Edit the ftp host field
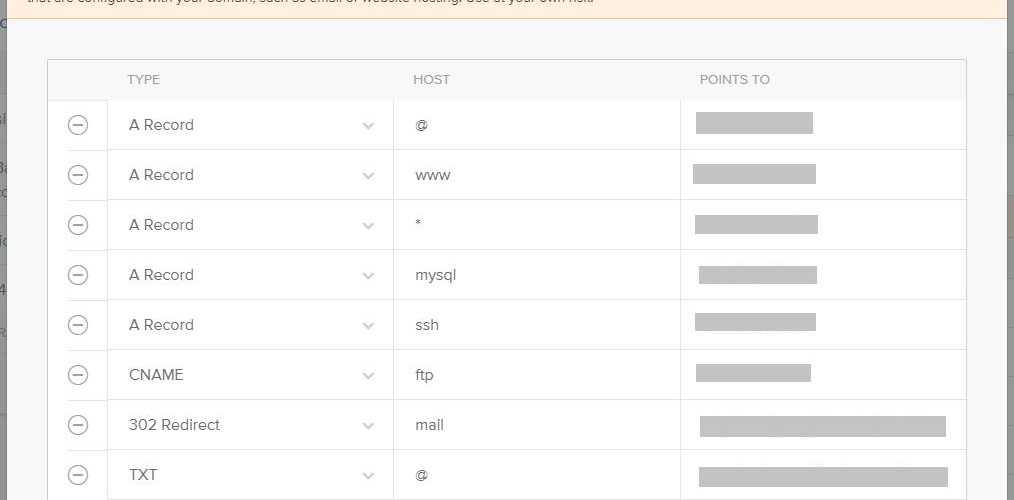This screenshot has width=1014, height=500. click(x=537, y=375)
